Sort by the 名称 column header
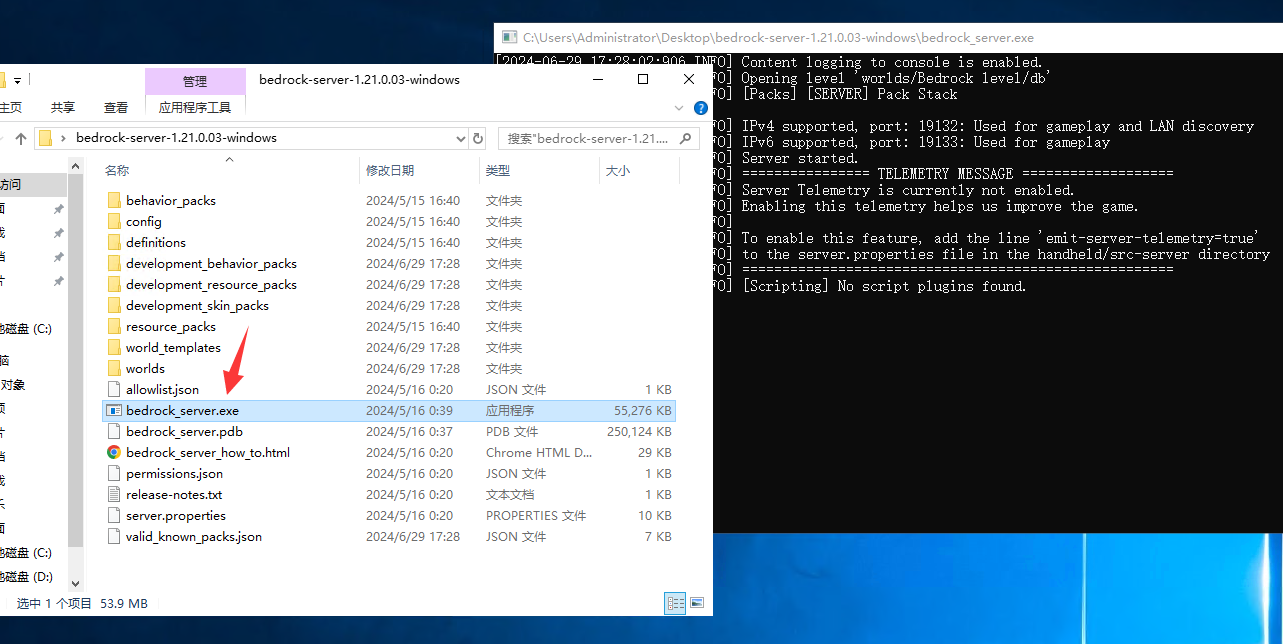 coord(118,171)
